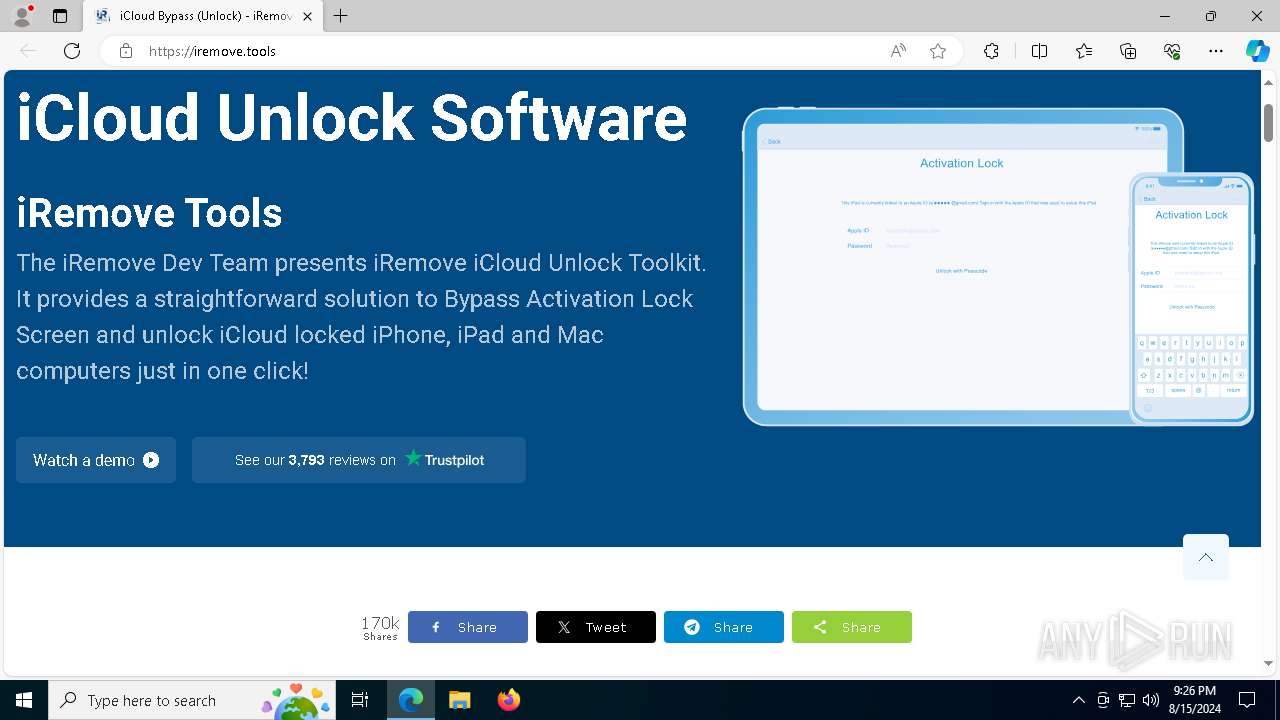
Task: Click the scrollbar down arrow
Action: 1268,663
